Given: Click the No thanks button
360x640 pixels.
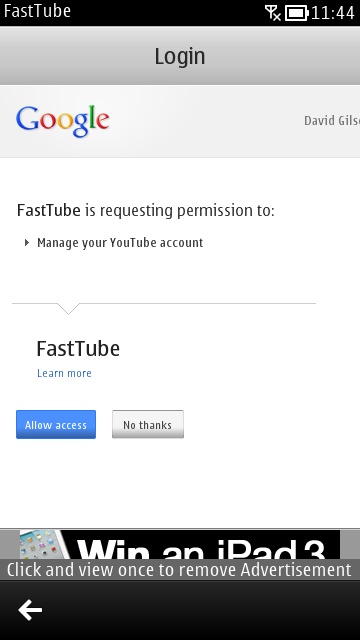Looking at the screenshot, I should tap(148, 424).
